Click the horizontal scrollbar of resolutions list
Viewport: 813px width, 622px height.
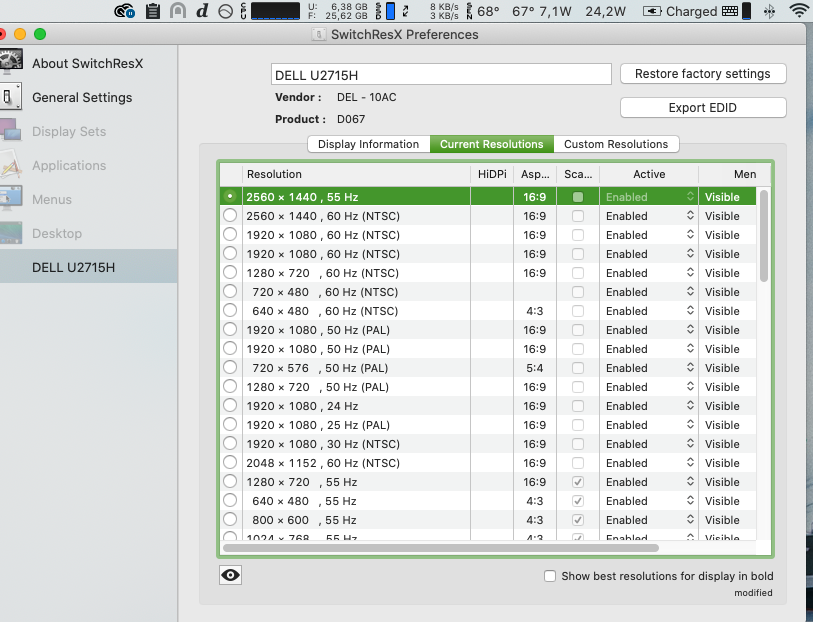point(441,548)
